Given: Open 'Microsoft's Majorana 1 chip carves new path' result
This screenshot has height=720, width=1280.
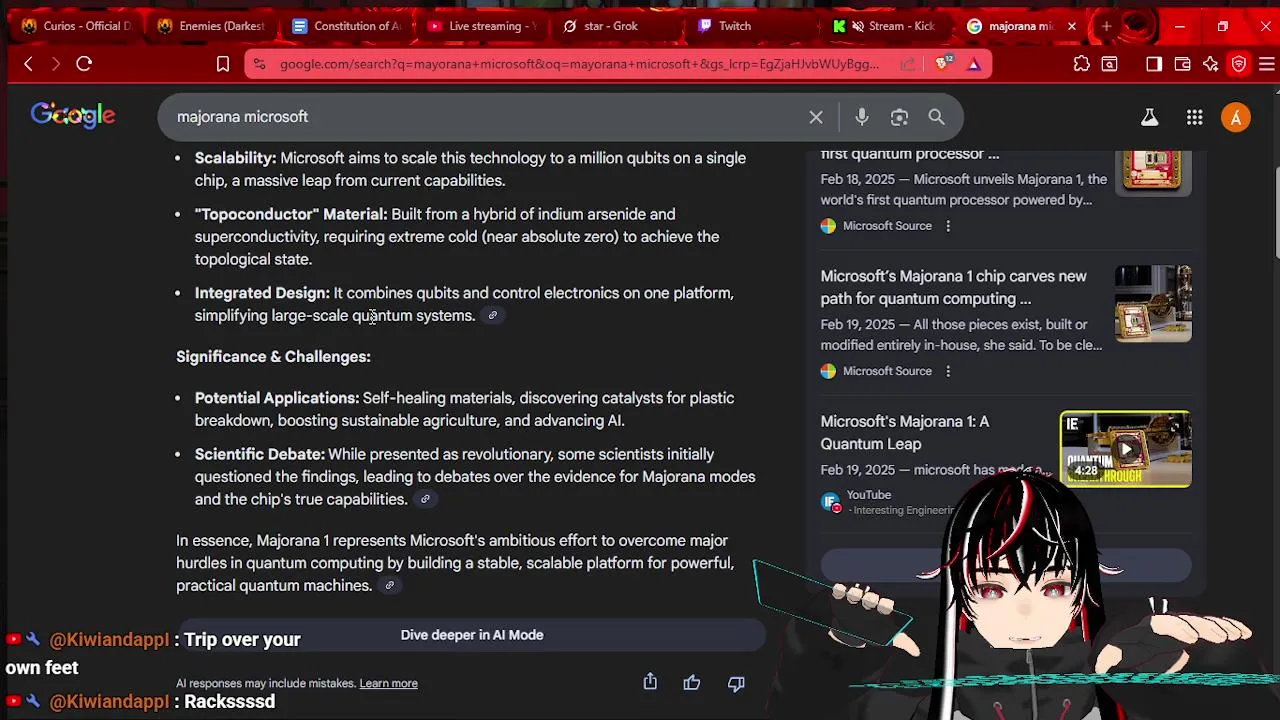Looking at the screenshot, I should [953, 287].
